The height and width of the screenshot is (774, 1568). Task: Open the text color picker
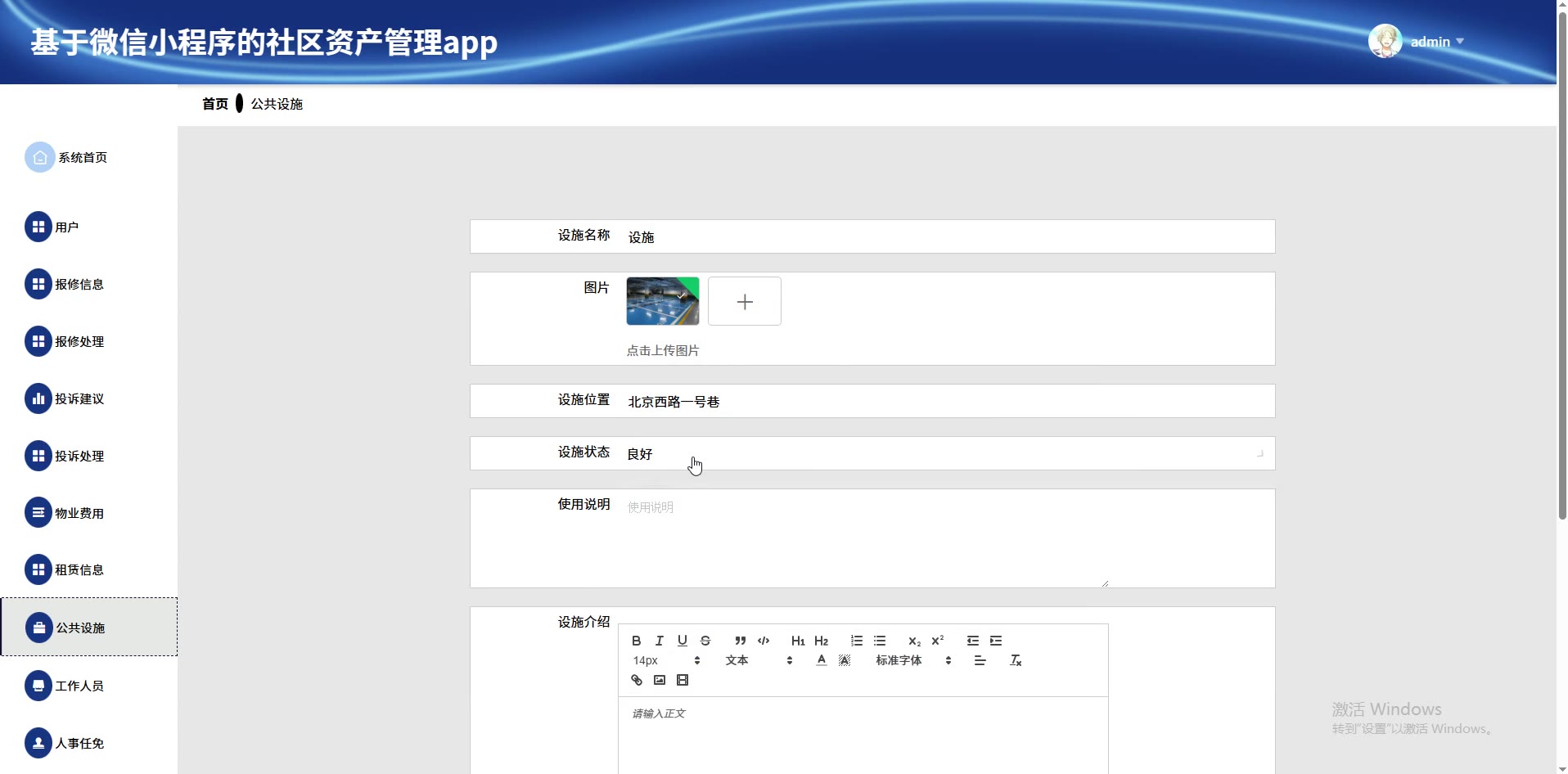point(821,660)
